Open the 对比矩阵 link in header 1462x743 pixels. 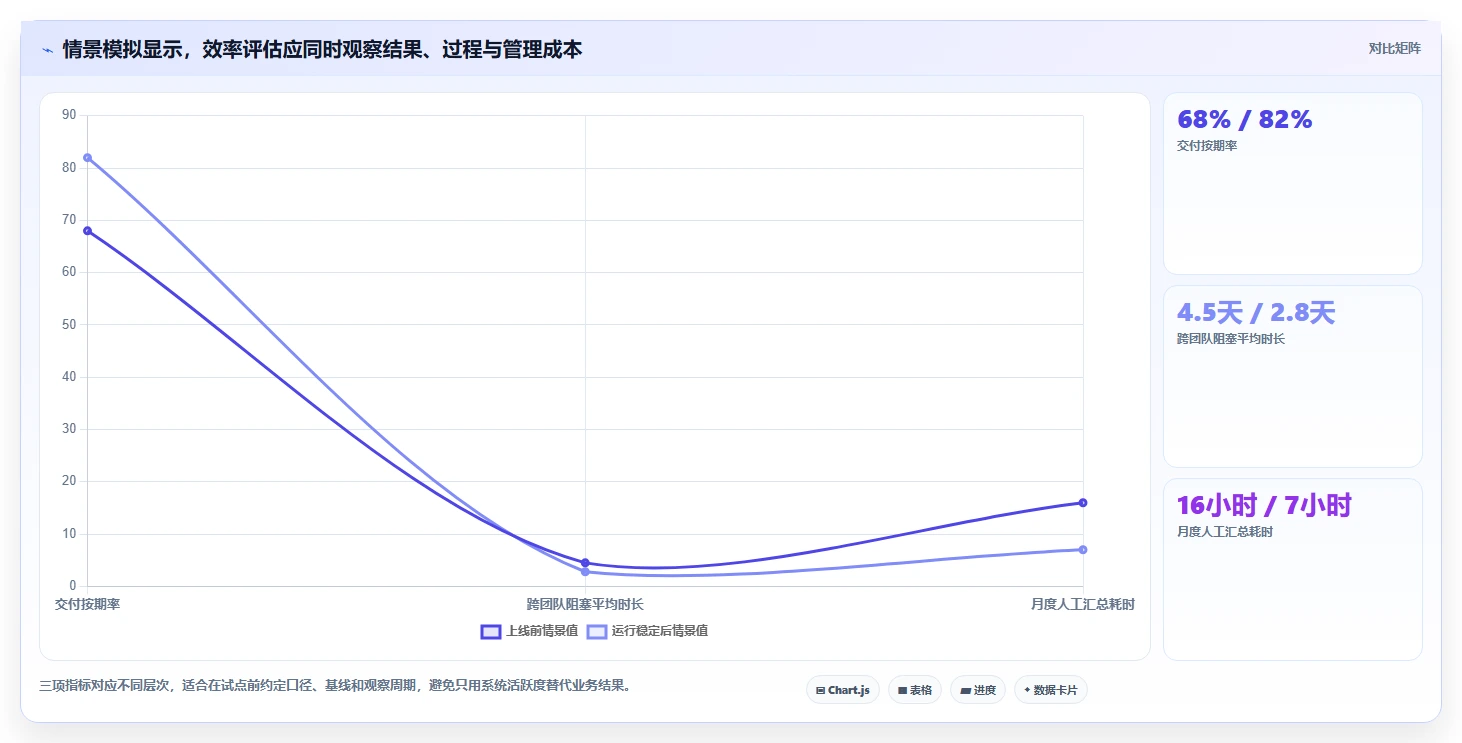[x=1394, y=48]
